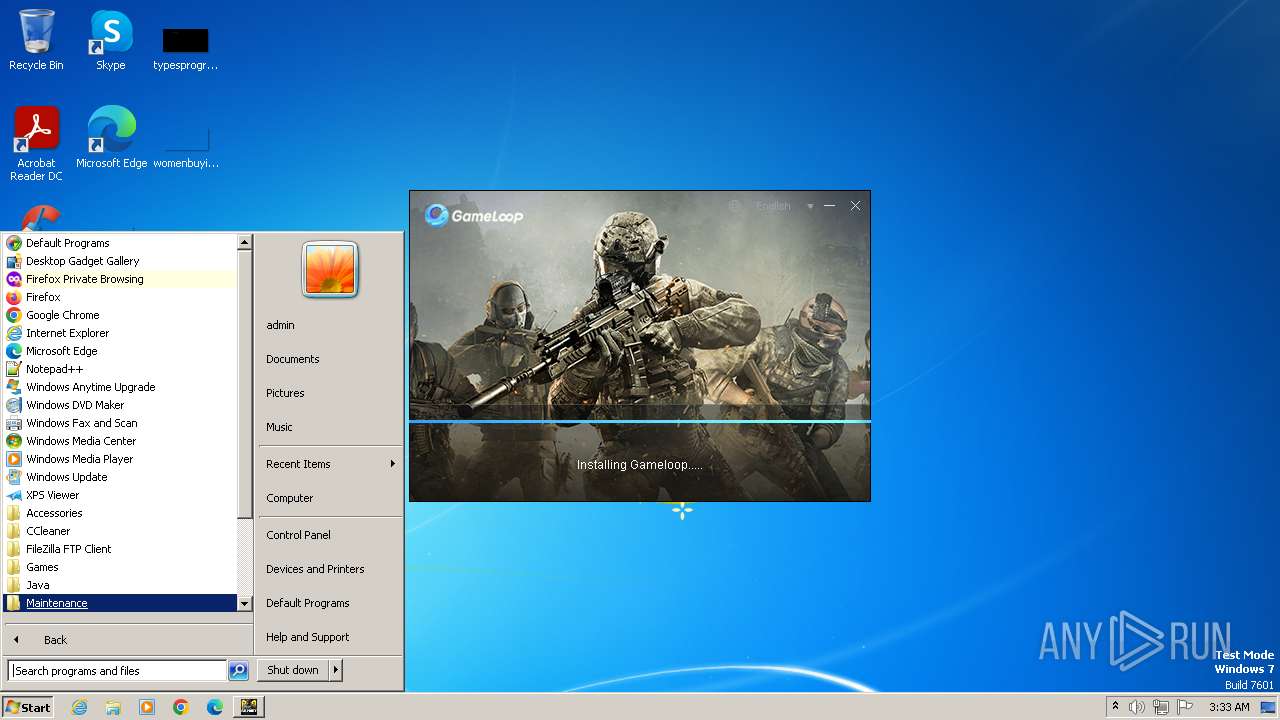Open Windows Media Player from the Start menu

tap(120, 459)
